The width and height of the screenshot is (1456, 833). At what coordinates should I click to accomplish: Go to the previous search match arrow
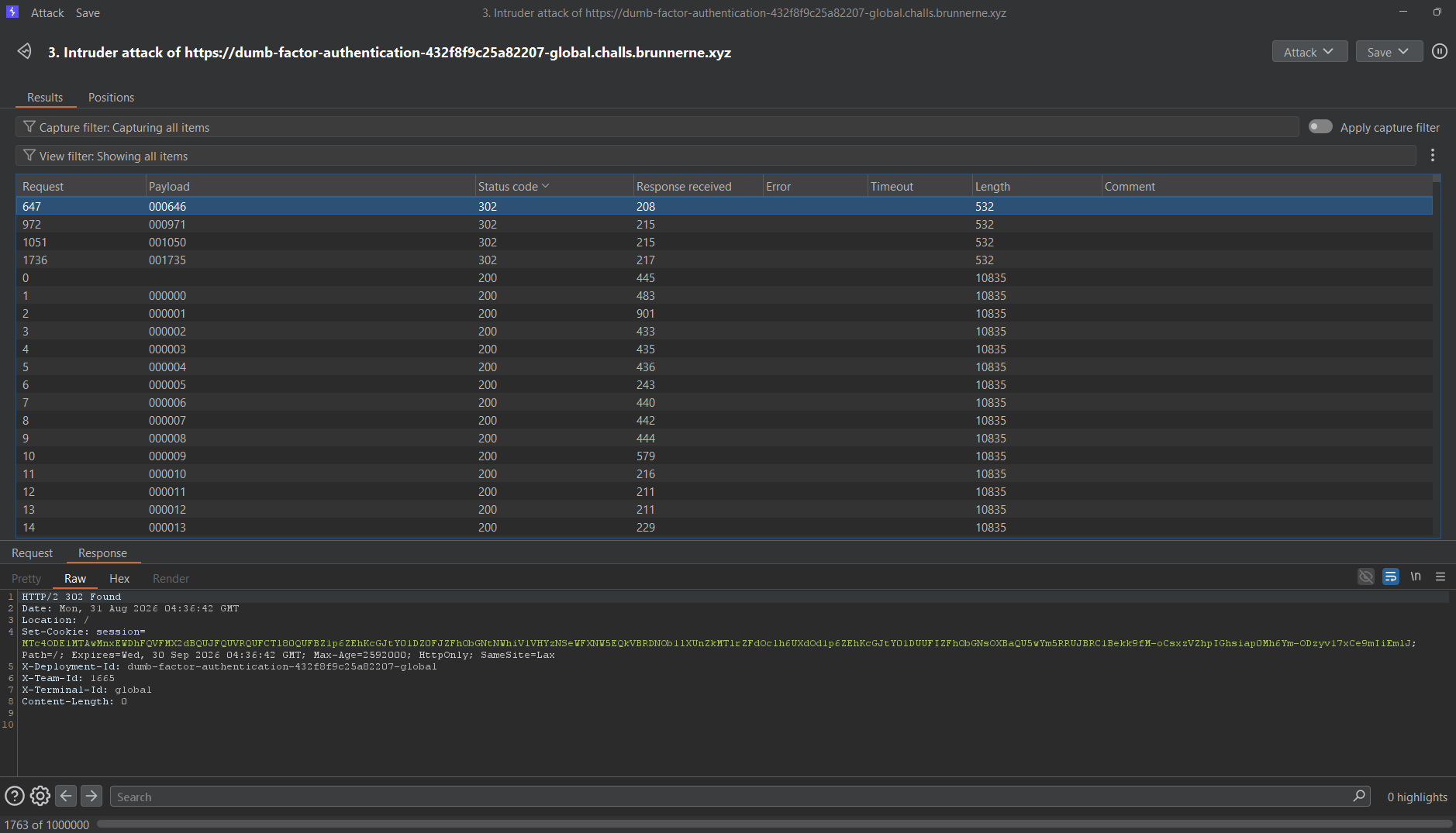(67, 796)
